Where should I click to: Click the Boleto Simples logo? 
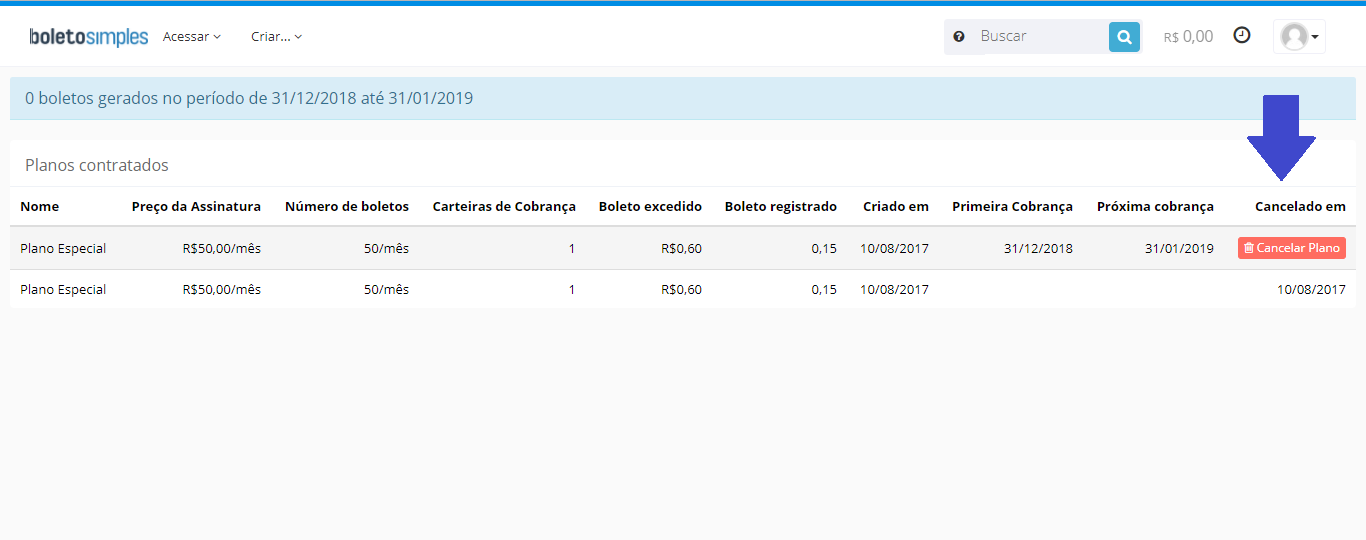point(89,37)
